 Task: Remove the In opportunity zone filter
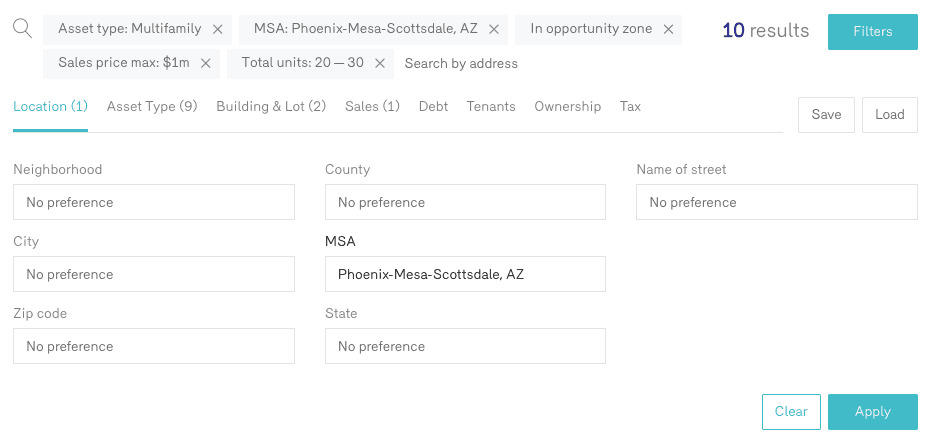[669, 30]
